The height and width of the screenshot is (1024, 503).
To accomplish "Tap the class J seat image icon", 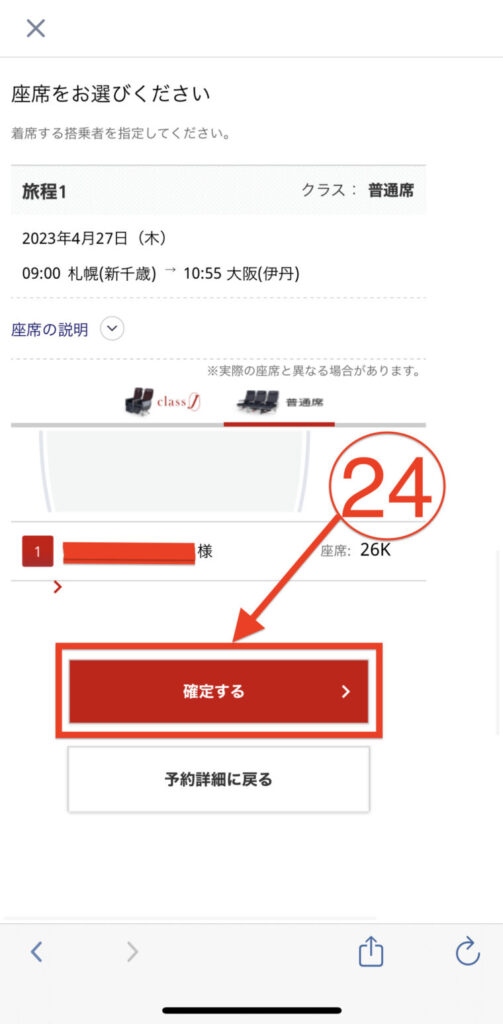I will 139,401.
